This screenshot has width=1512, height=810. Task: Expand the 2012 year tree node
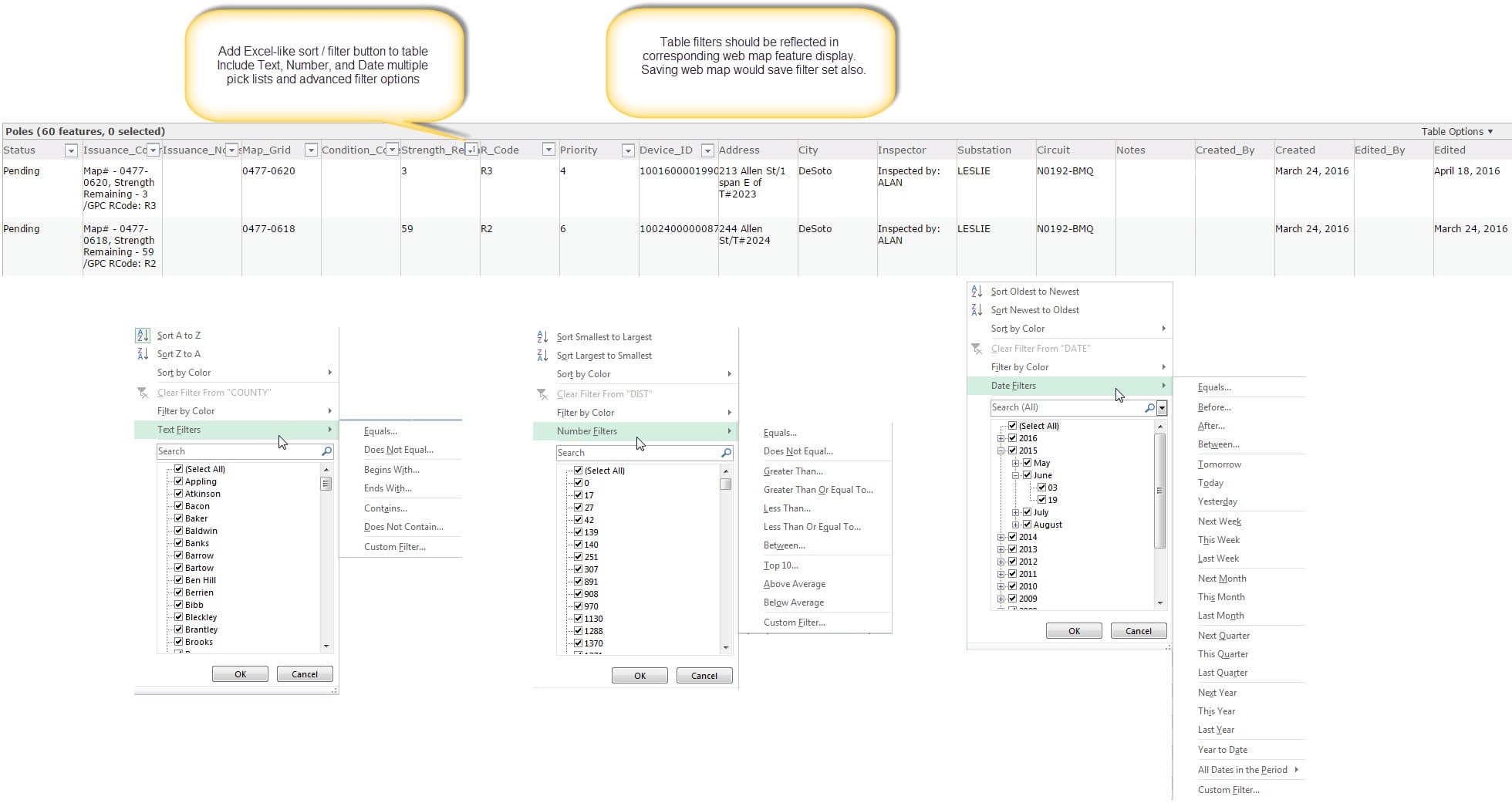click(1001, 562)
